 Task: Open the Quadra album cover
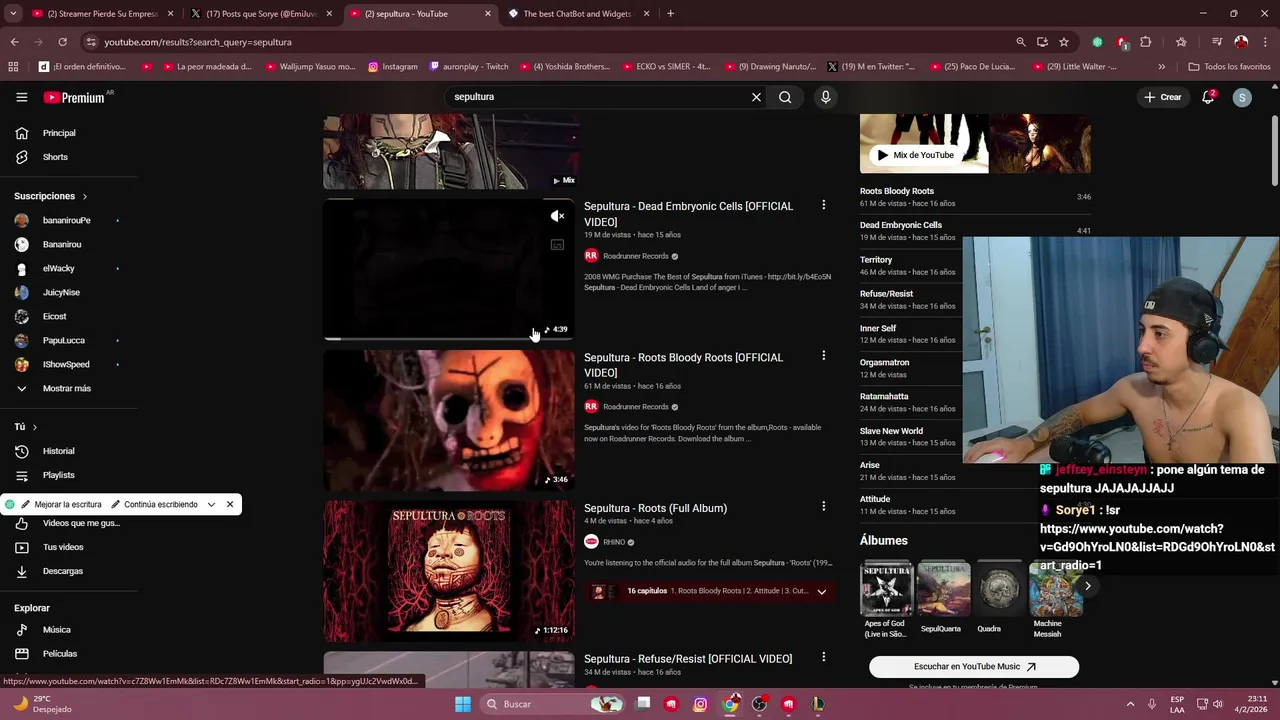(999, 589)
